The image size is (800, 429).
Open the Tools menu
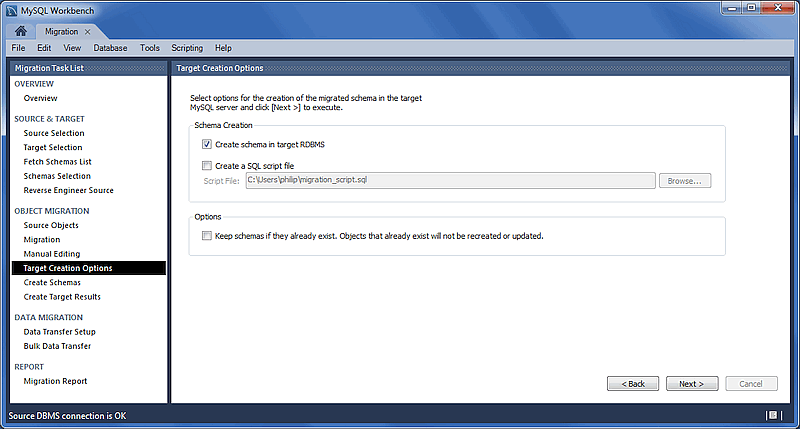click(x=150, y=48)
